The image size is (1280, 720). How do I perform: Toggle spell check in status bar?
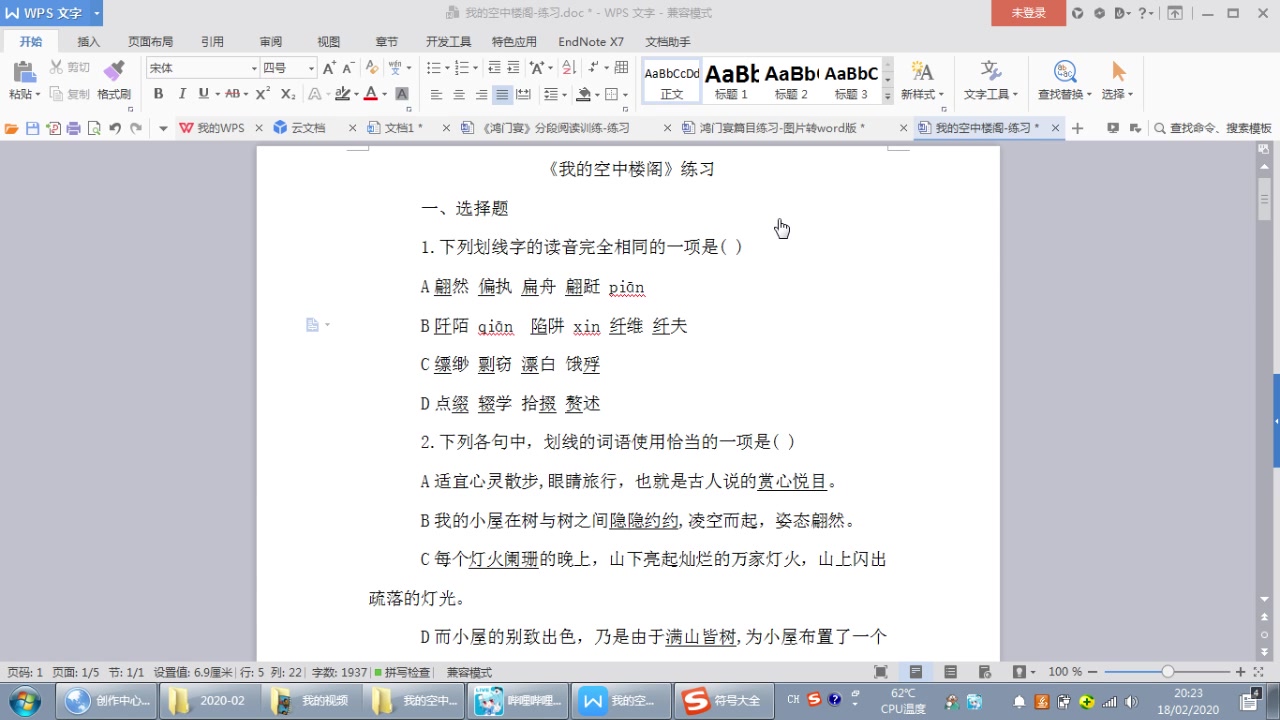[402, 672]
